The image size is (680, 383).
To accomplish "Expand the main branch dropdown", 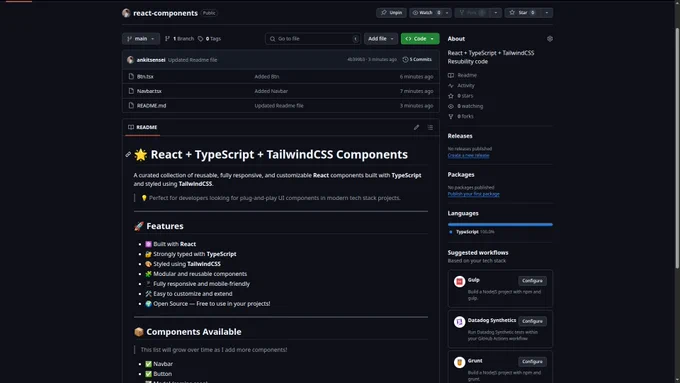I will click(141, 39).
